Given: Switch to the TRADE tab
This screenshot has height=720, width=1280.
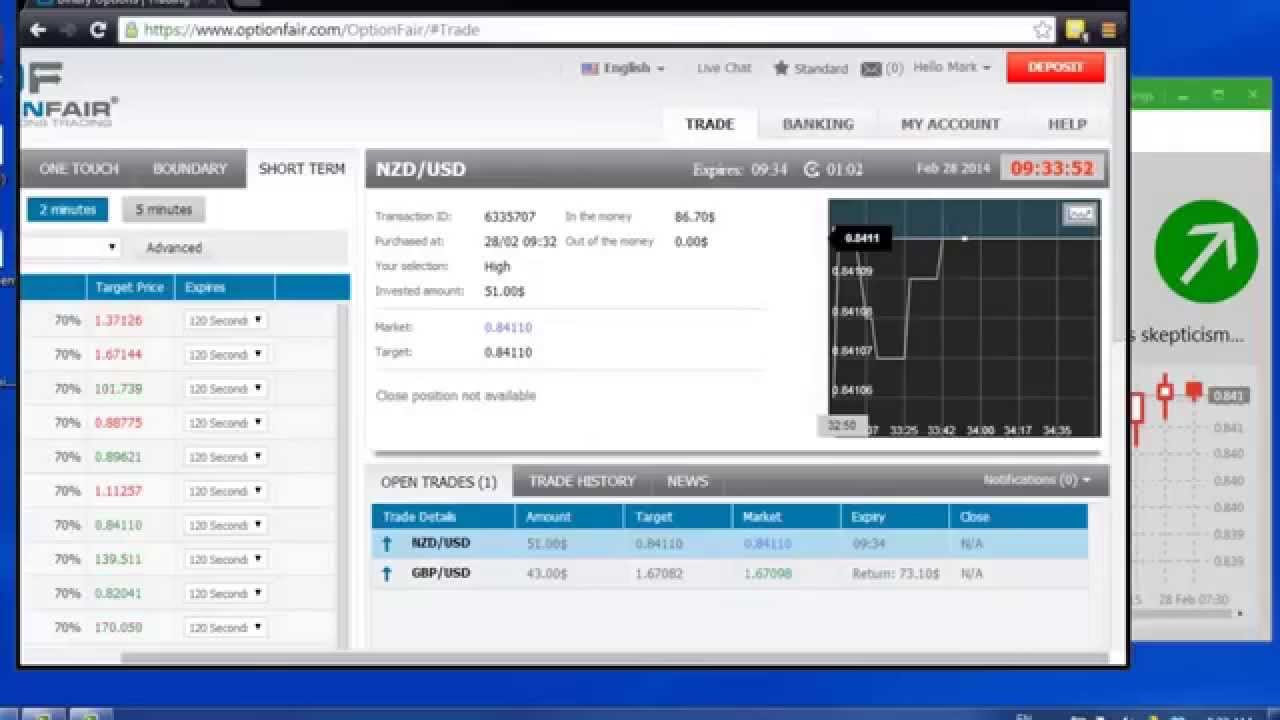Looking at the screenshot, I should [x=710, y=124].
